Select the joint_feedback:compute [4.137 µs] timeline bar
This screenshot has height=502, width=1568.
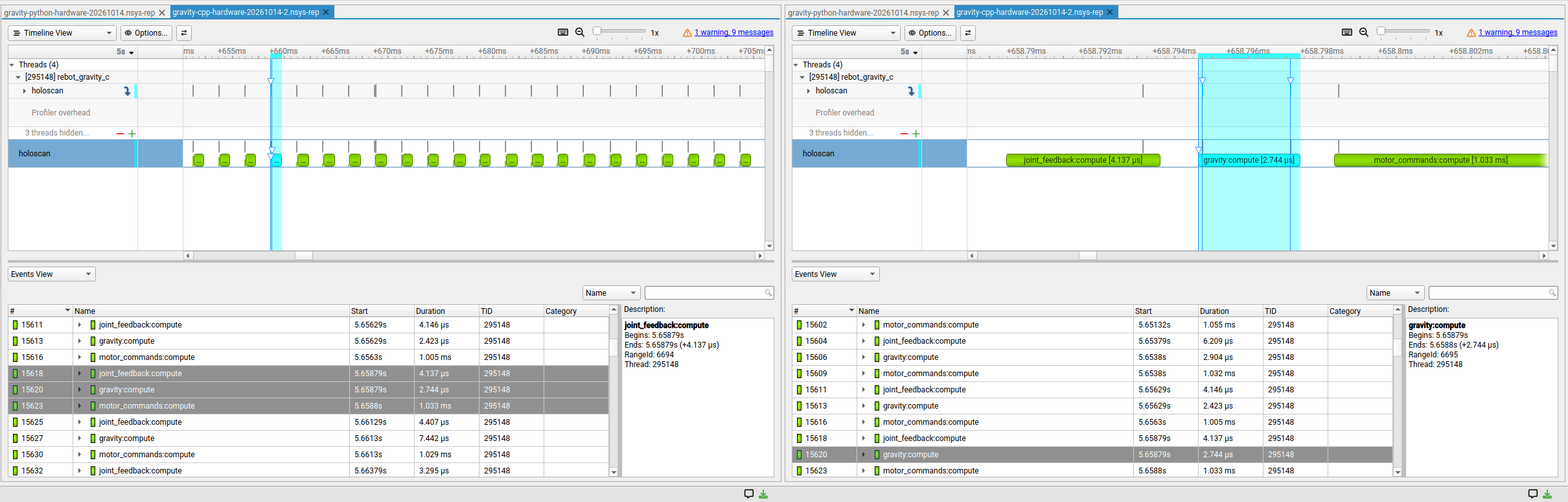click(1083, 160)
